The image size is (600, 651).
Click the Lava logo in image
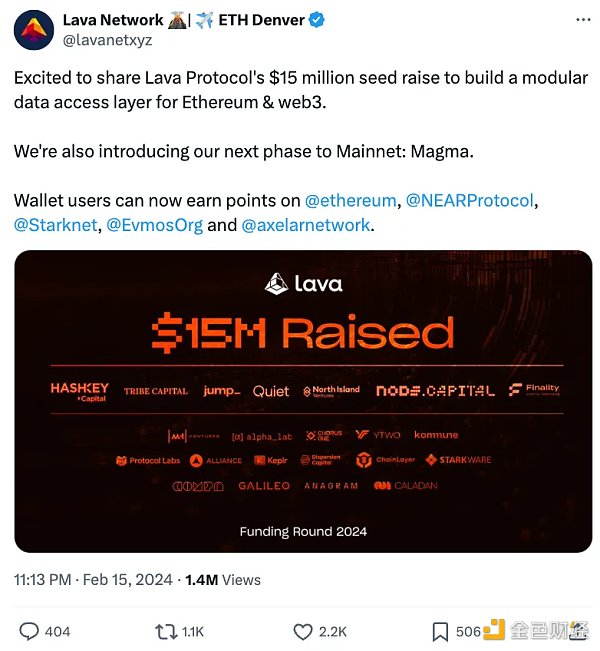[x=303, y=284]
